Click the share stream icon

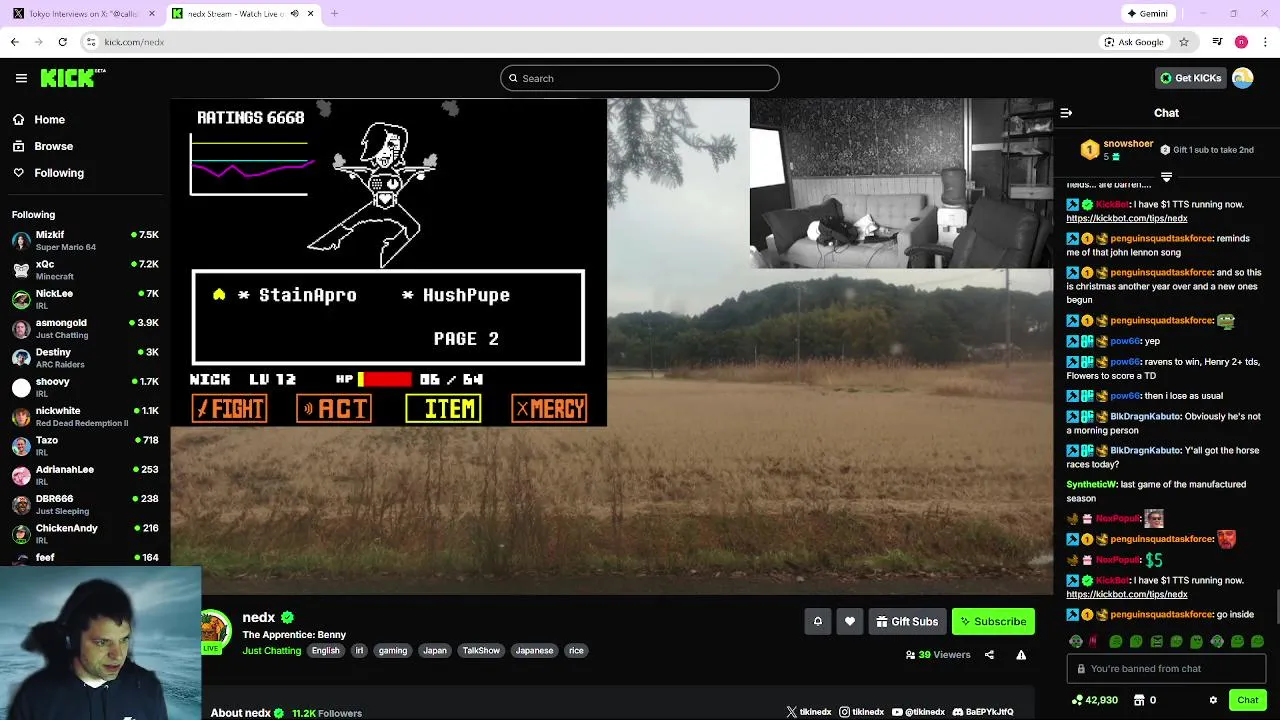(989, 655)
